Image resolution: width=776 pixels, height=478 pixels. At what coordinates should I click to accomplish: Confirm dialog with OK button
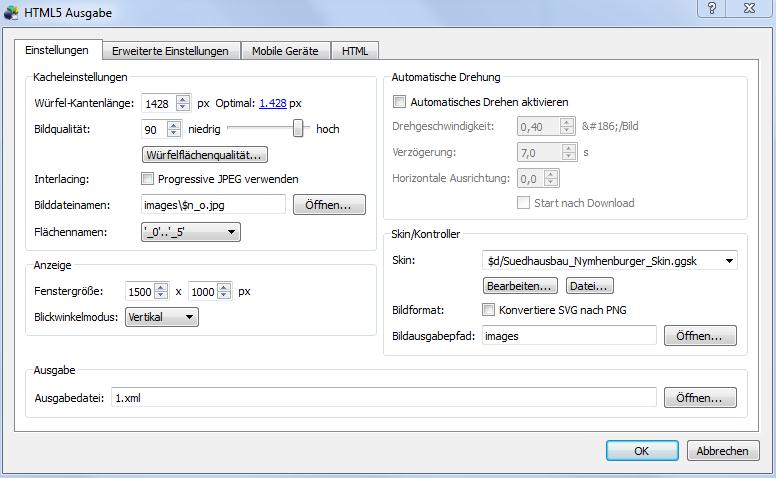(x=641, y=451)
